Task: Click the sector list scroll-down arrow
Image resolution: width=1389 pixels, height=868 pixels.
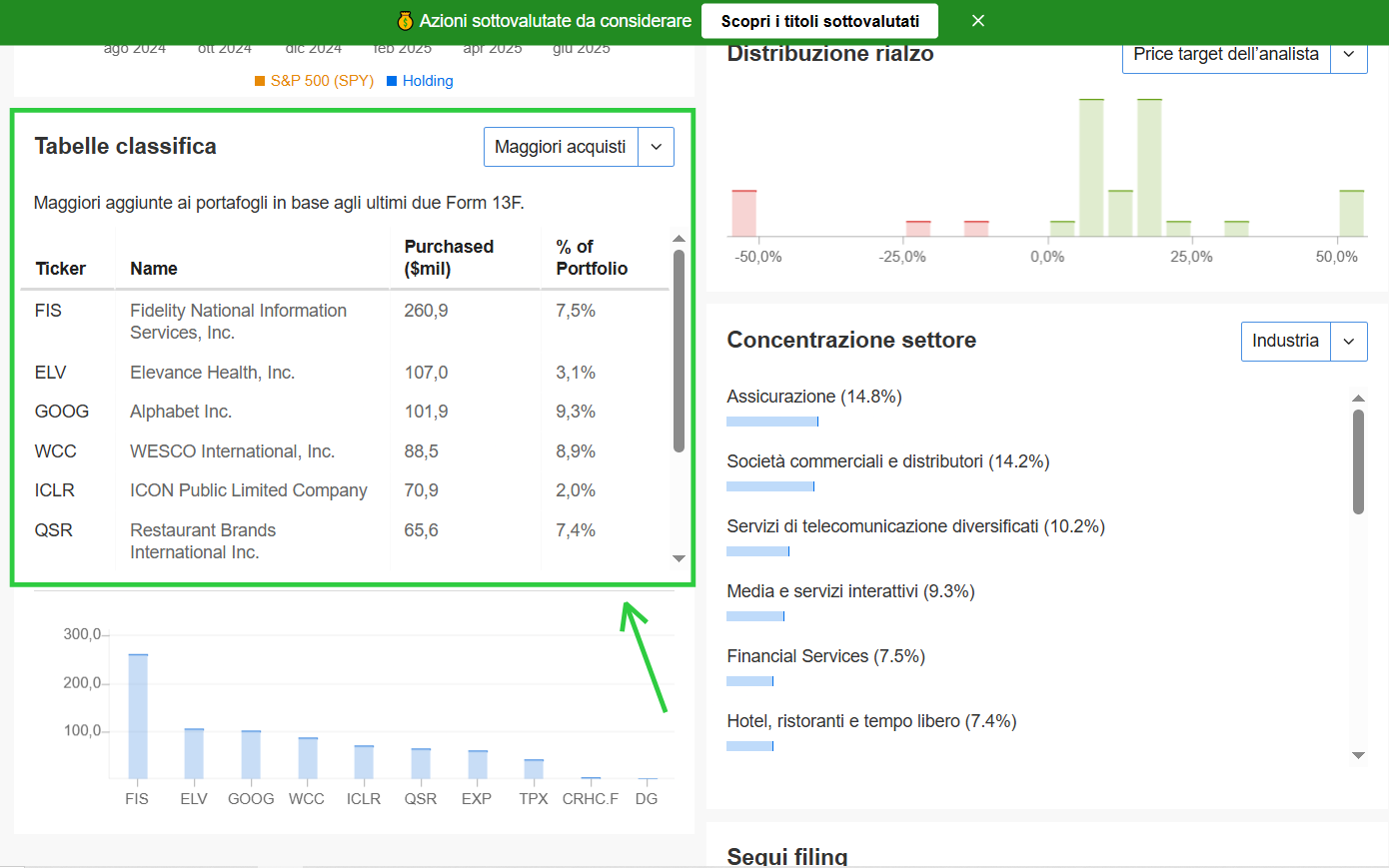Action: tap(1358, 755)
